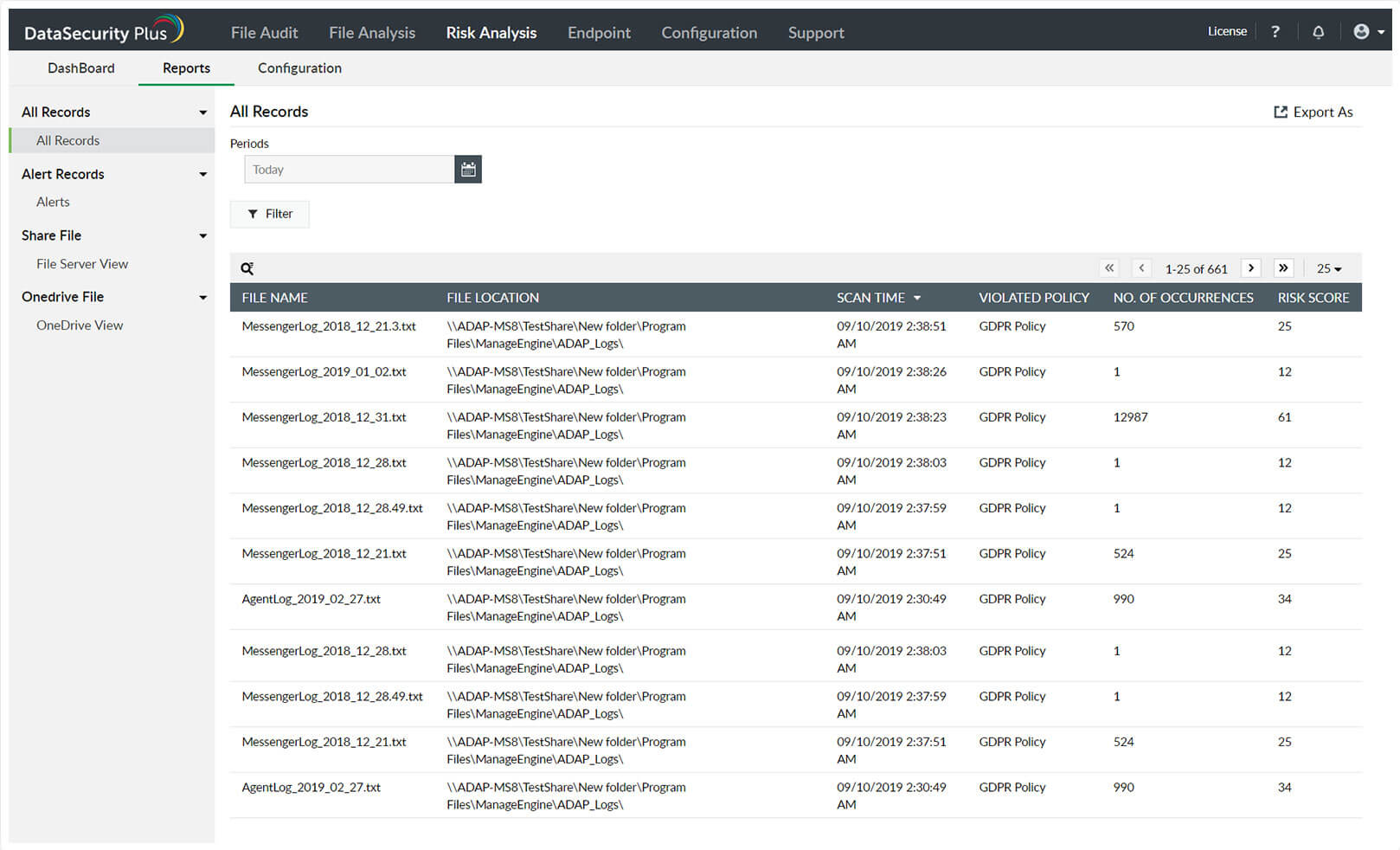Open the Support menu

click(x=816, y=33)
